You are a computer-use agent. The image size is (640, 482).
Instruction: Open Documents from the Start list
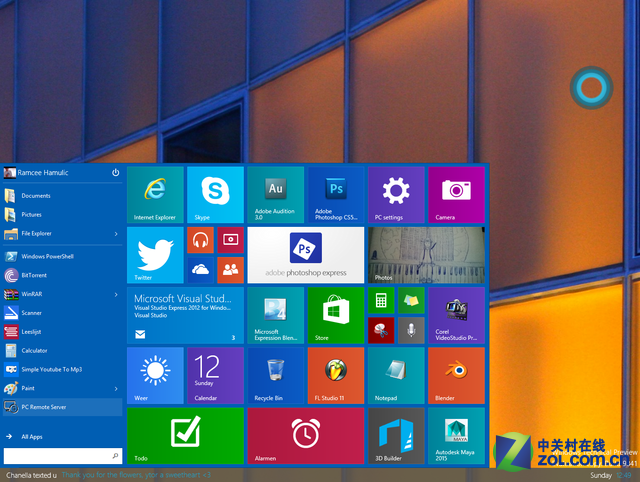pyautogui.click(x=62, y=195)
